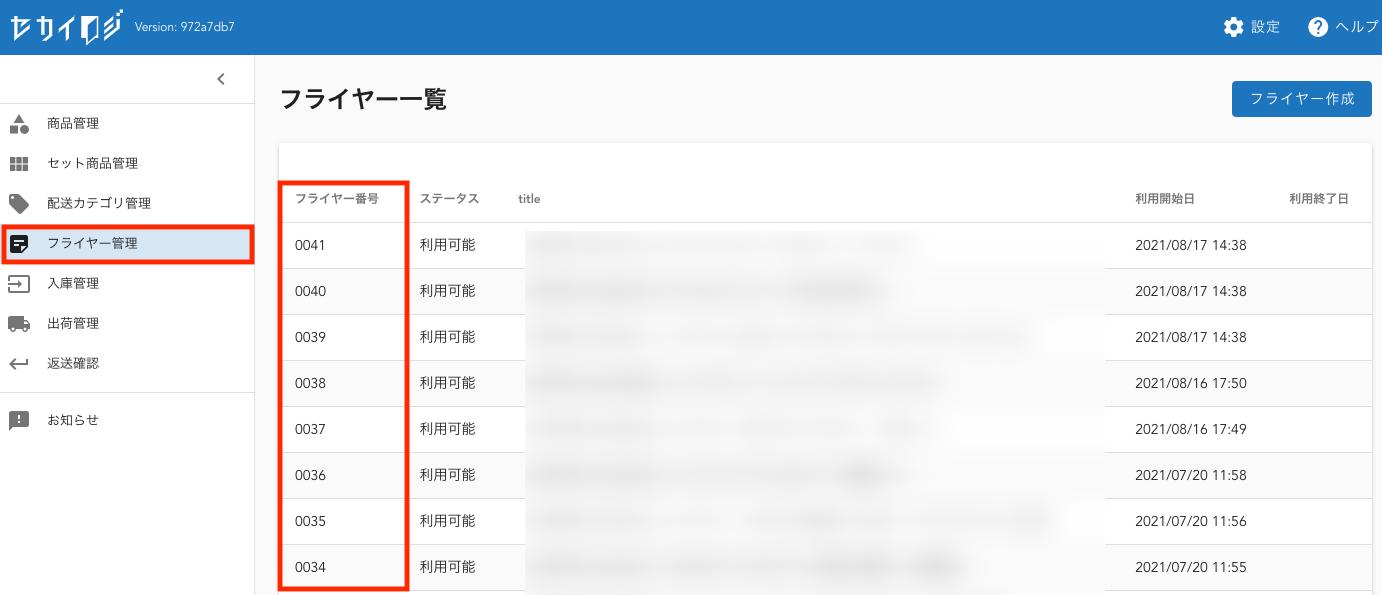Sort by フライヤー番号 column header
Screen dimensions: 1382x595
coord(336,199)
